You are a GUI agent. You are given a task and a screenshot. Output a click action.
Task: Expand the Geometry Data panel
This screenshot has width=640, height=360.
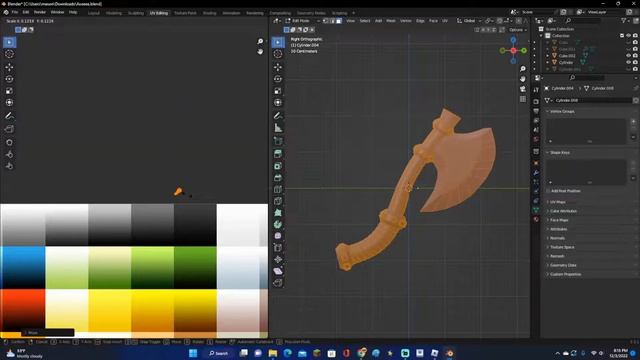coord(563,265)
